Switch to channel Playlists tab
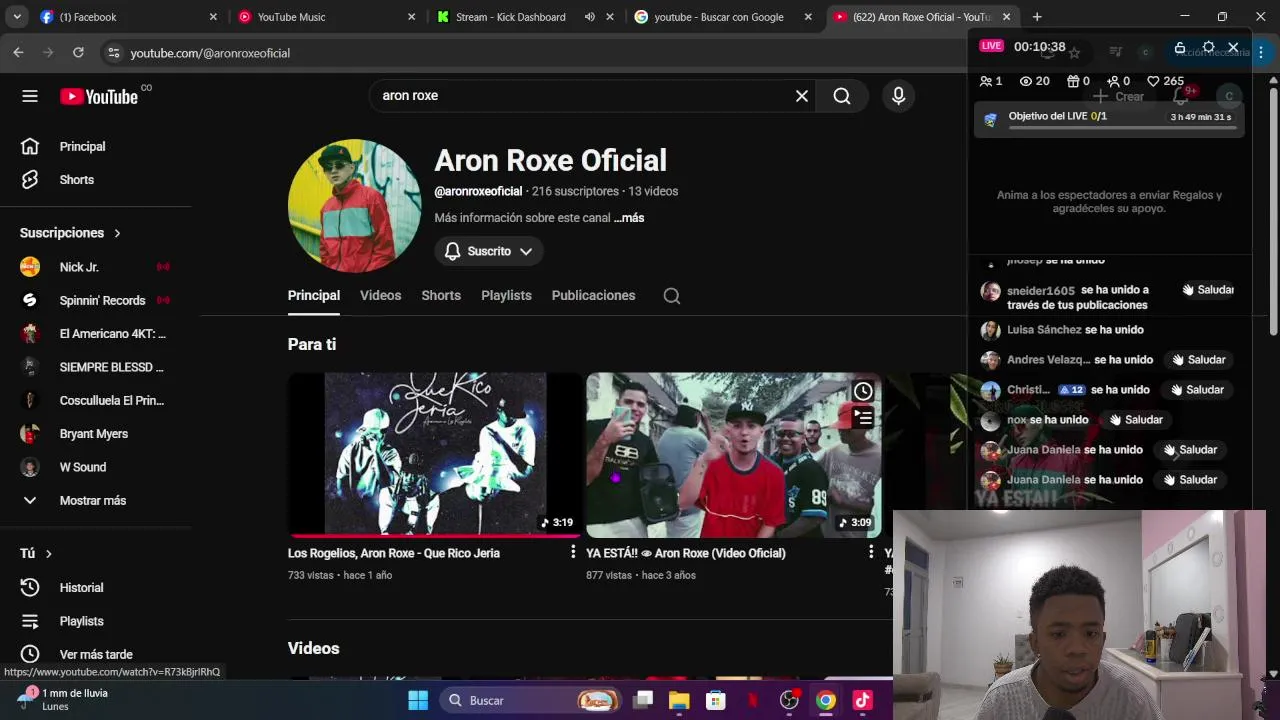 pos(506,295)
